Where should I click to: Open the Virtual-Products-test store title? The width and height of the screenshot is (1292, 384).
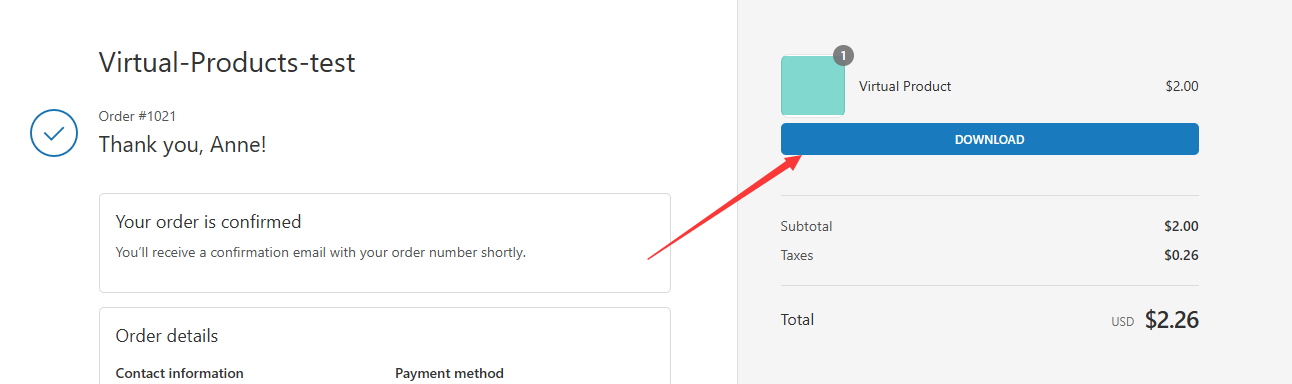click(x=227, y=63)
